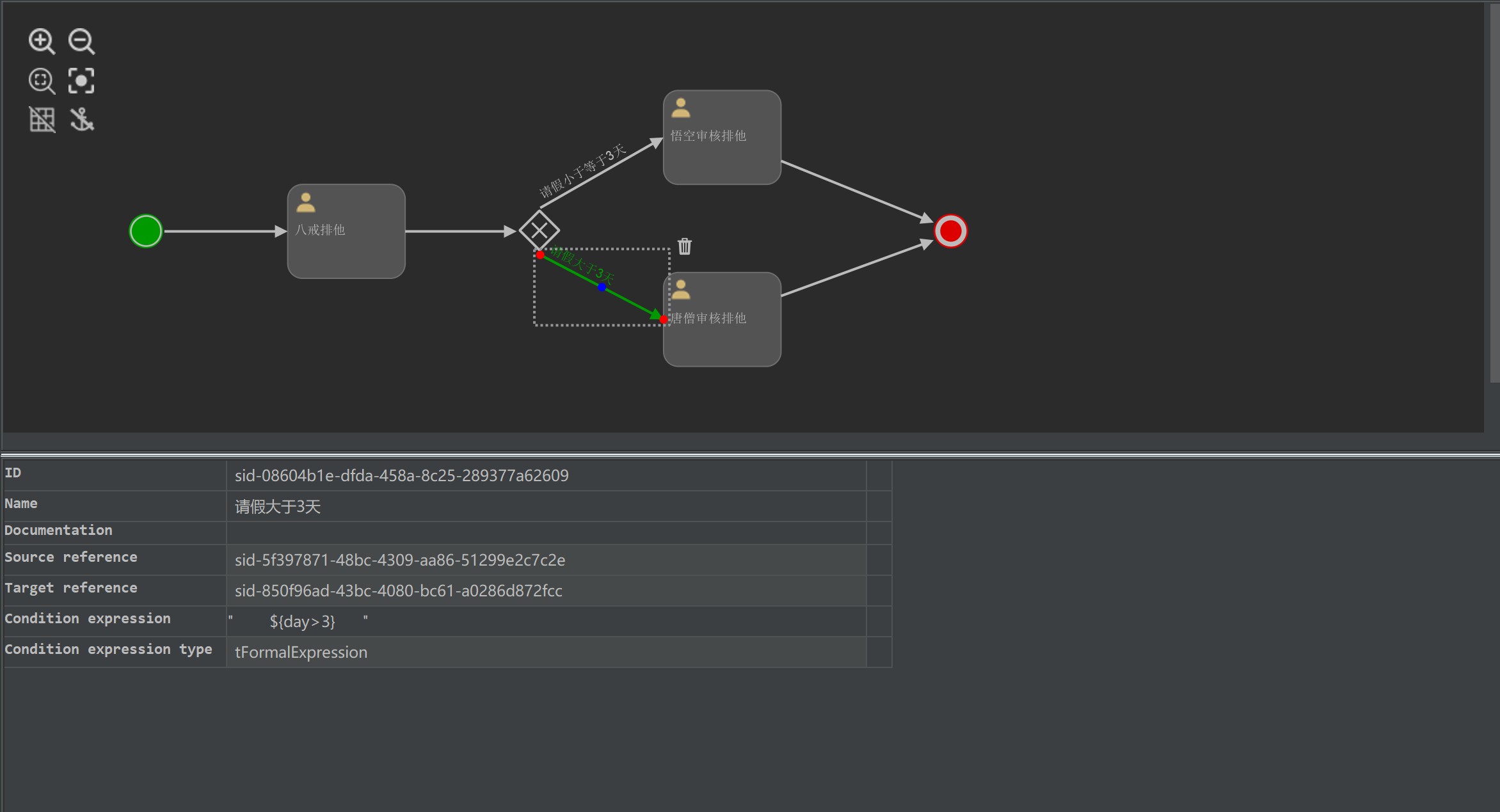Screen dimensions: 1500x812
Task: Select the exclusive gateway diamond
Action: [539, 230]
